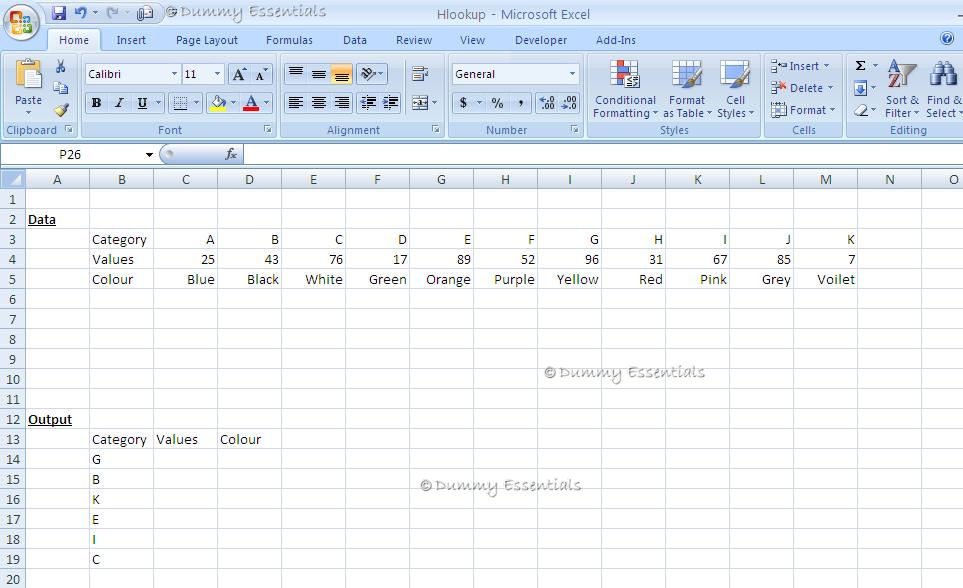Toggle Bold formatting

(x=96, y=103)
